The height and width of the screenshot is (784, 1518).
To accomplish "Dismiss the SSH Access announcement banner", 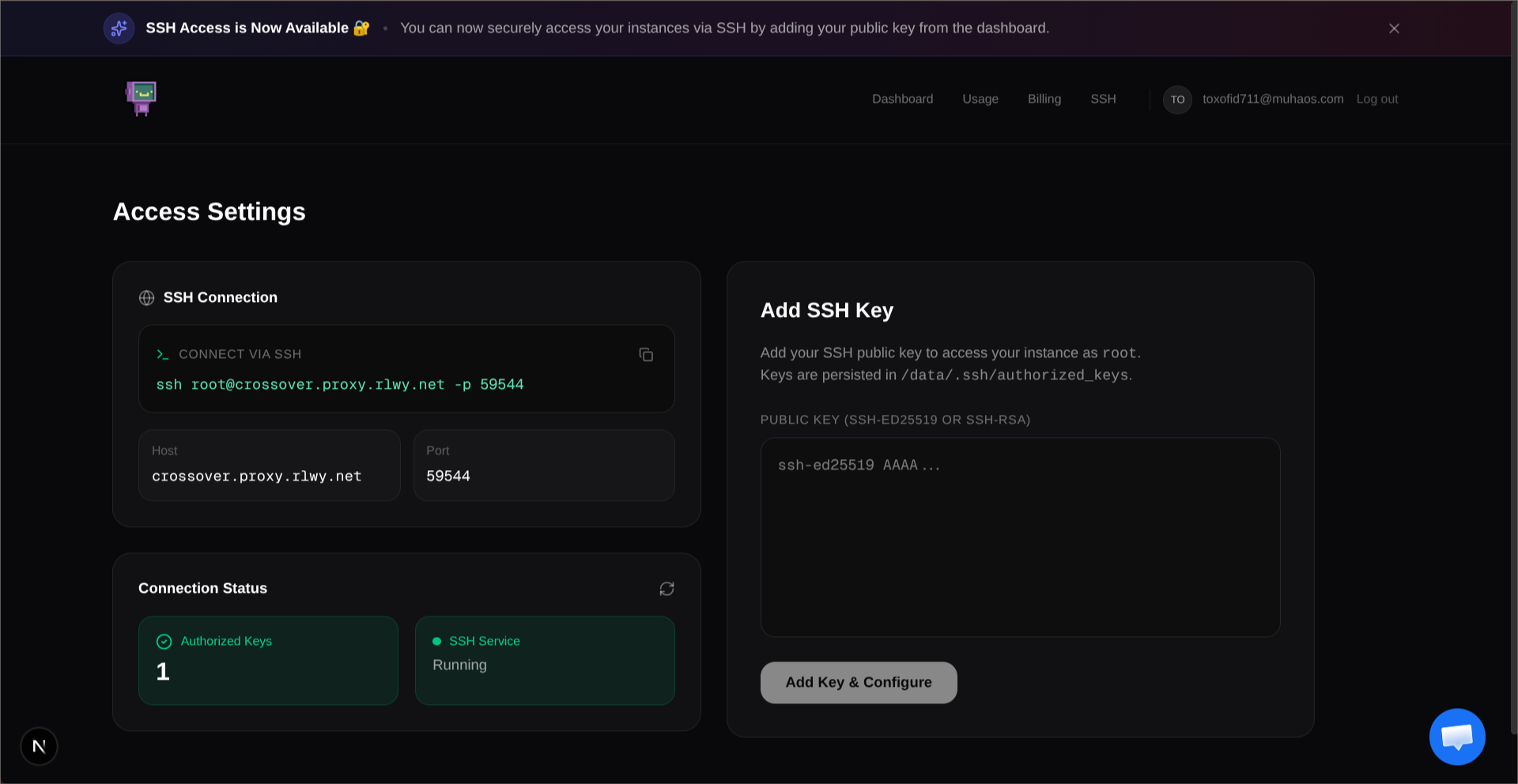I will point(1394,28).
